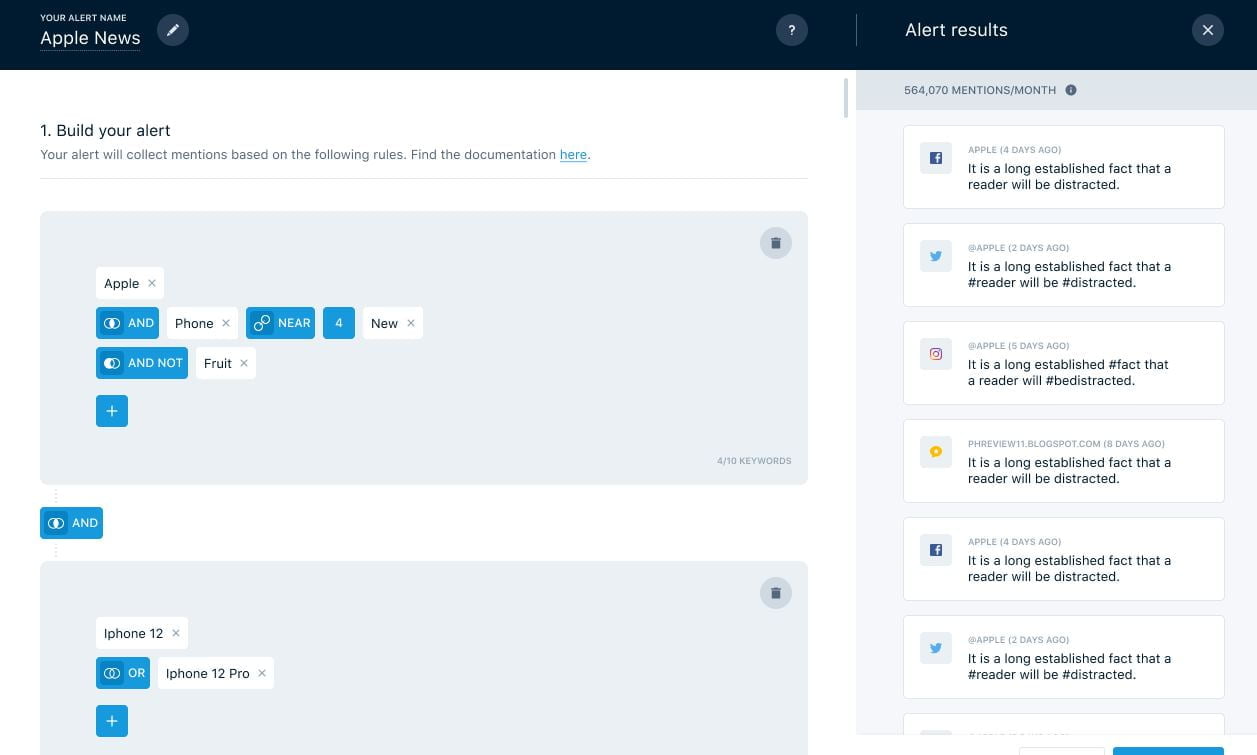Click mentions/month info icon
Image resolution: width=1257 pixels, height=755 pixels.
1071,90
